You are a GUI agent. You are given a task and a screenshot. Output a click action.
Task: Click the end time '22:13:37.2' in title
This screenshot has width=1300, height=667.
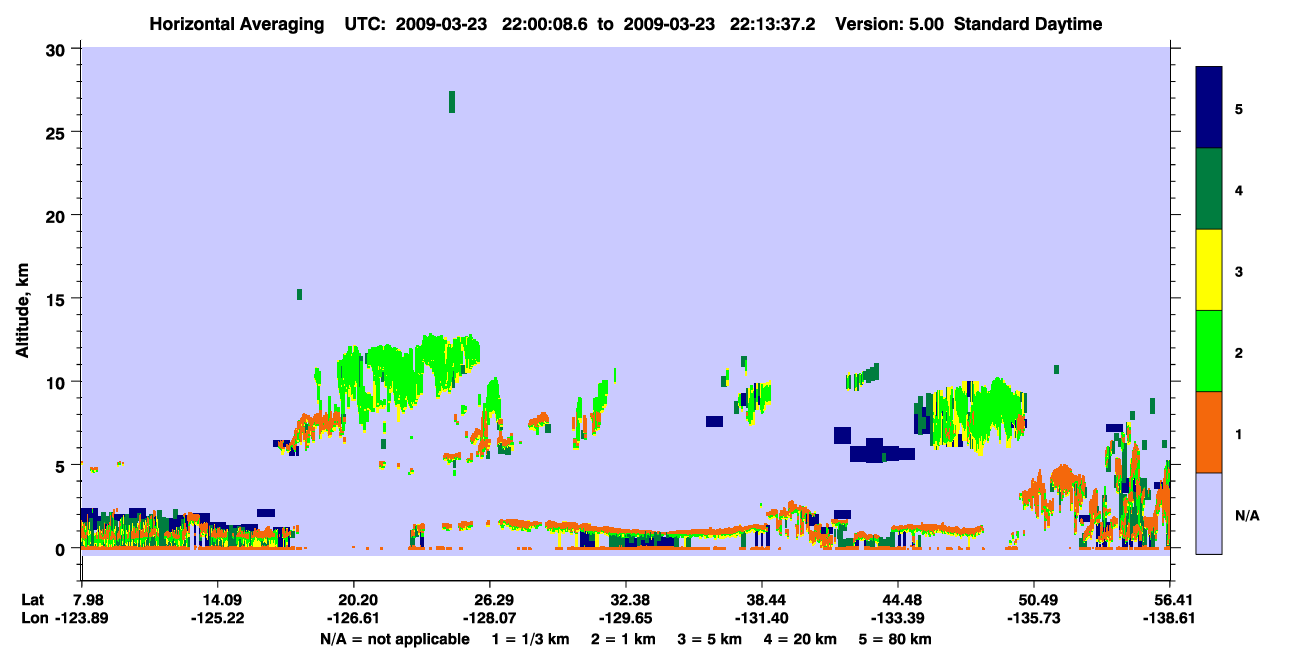click(771, 24)
